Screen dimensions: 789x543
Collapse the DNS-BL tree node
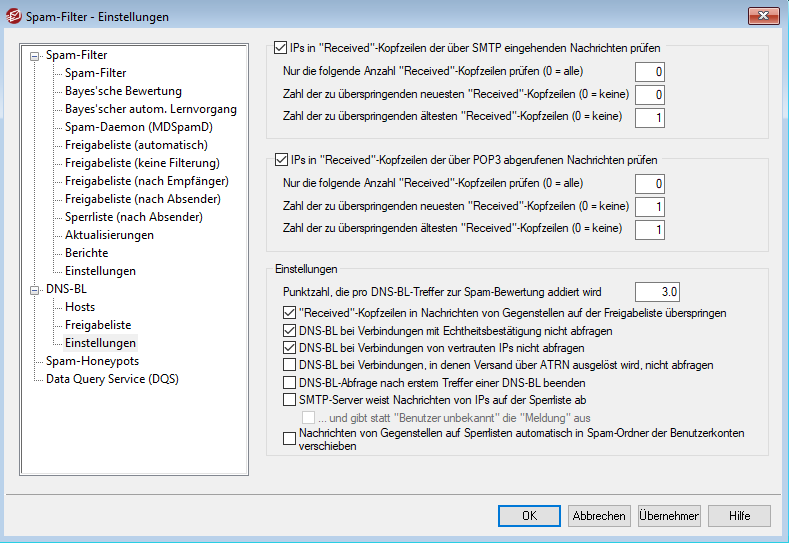36,290
